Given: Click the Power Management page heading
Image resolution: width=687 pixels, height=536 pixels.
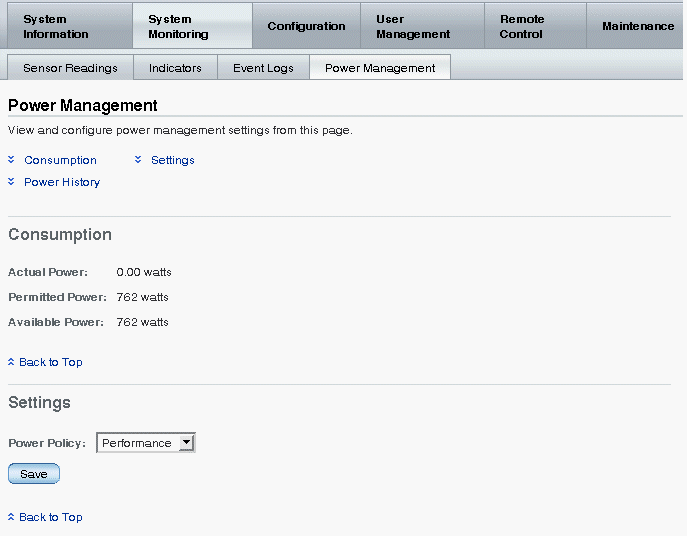Looking at the screenshot, I should [x=83, y=106].
